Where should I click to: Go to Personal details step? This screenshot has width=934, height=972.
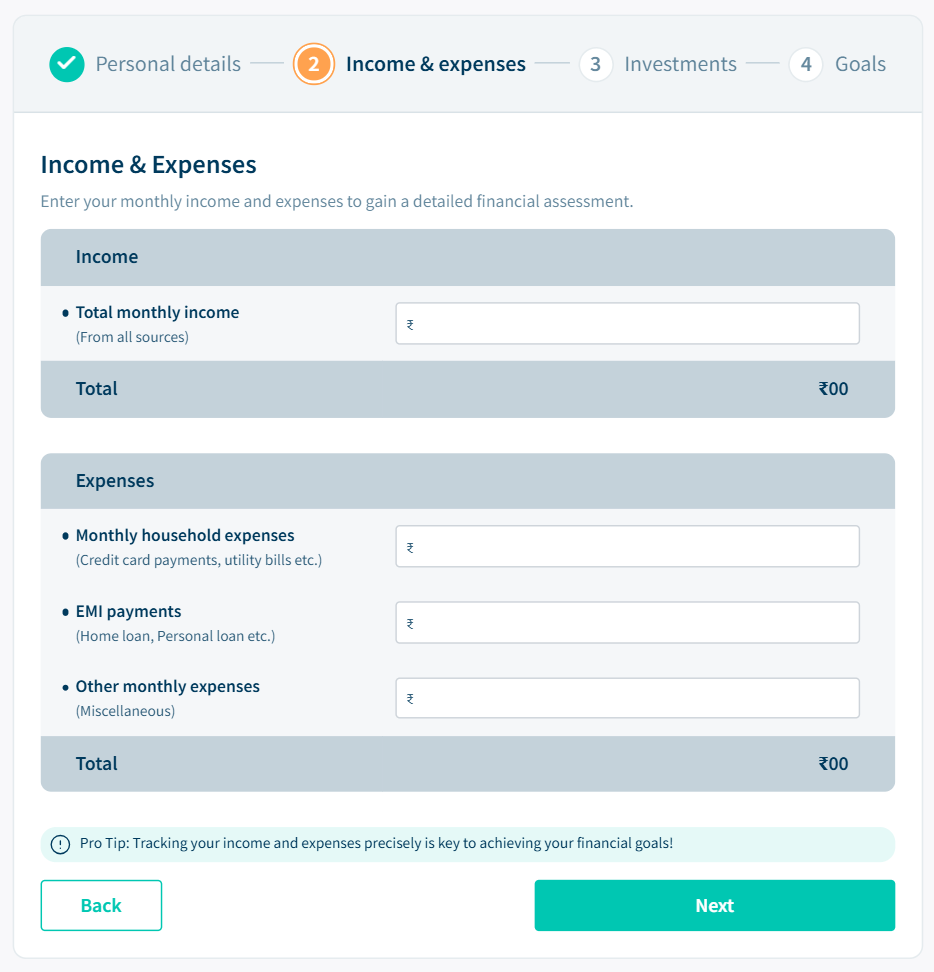pyautogui.click(x=168, y=65)
